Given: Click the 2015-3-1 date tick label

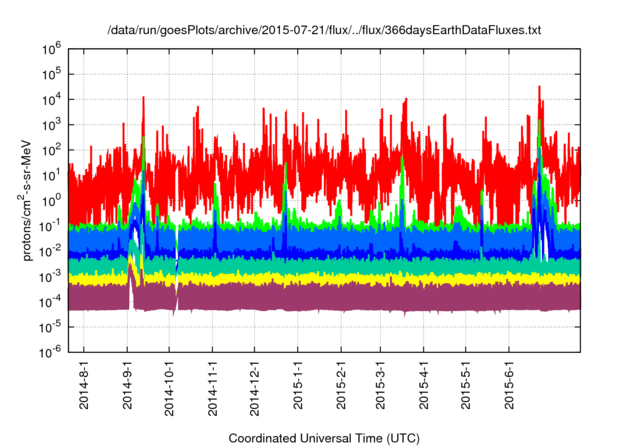Looking at the screenshot, I should click(381, 386).
